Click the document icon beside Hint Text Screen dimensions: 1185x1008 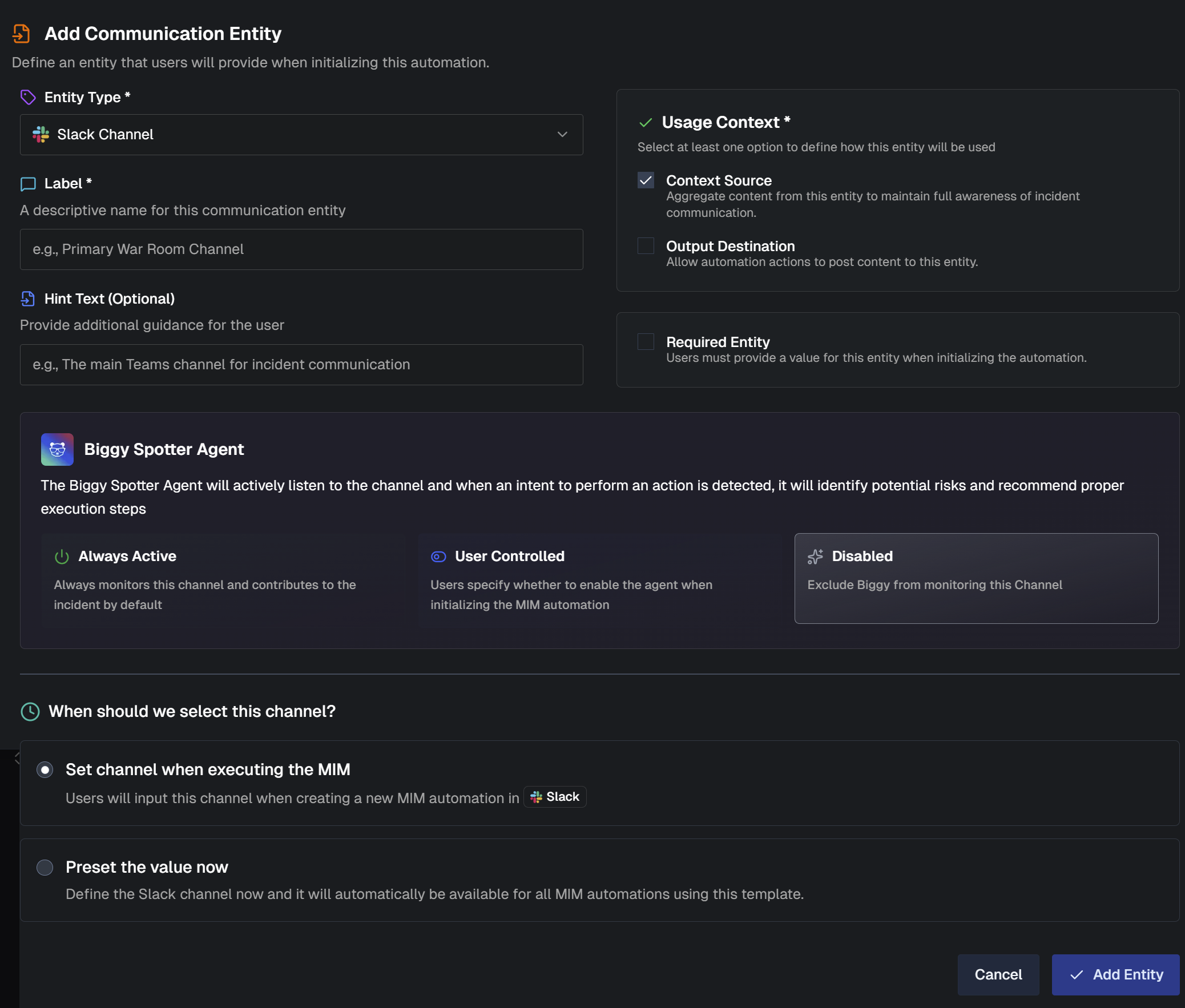coord(28,299)
